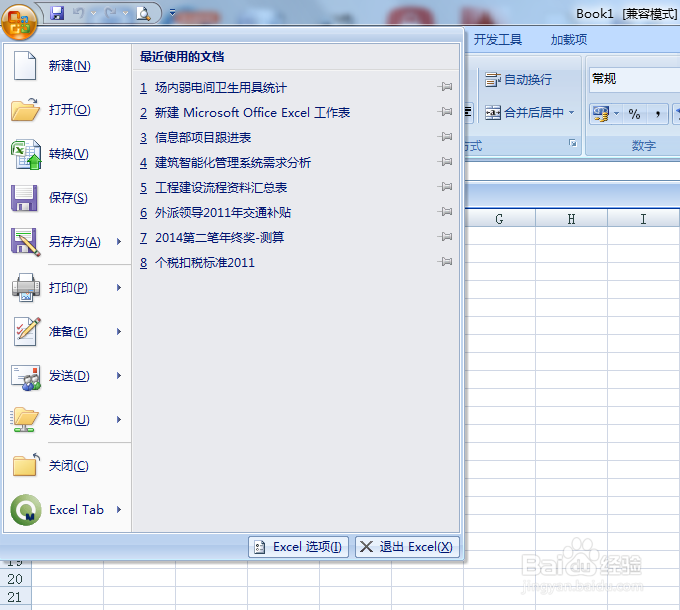Expand the 另存为(A) submenu arrow
The image size is (680, 610).
(x=119, y=241)
